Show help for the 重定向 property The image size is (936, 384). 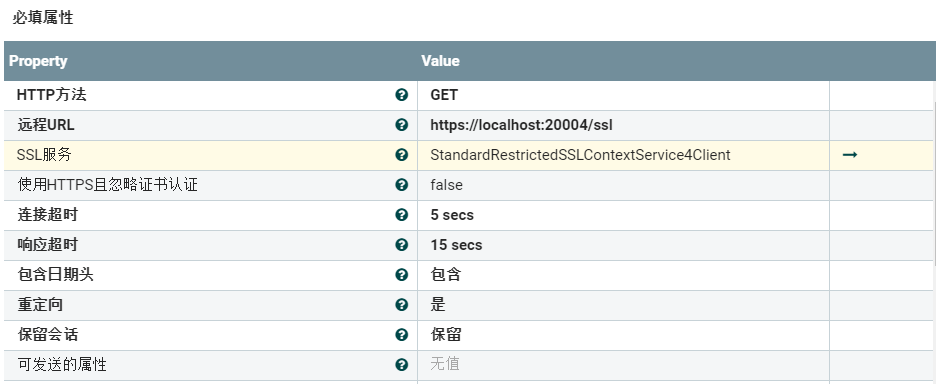402,305
